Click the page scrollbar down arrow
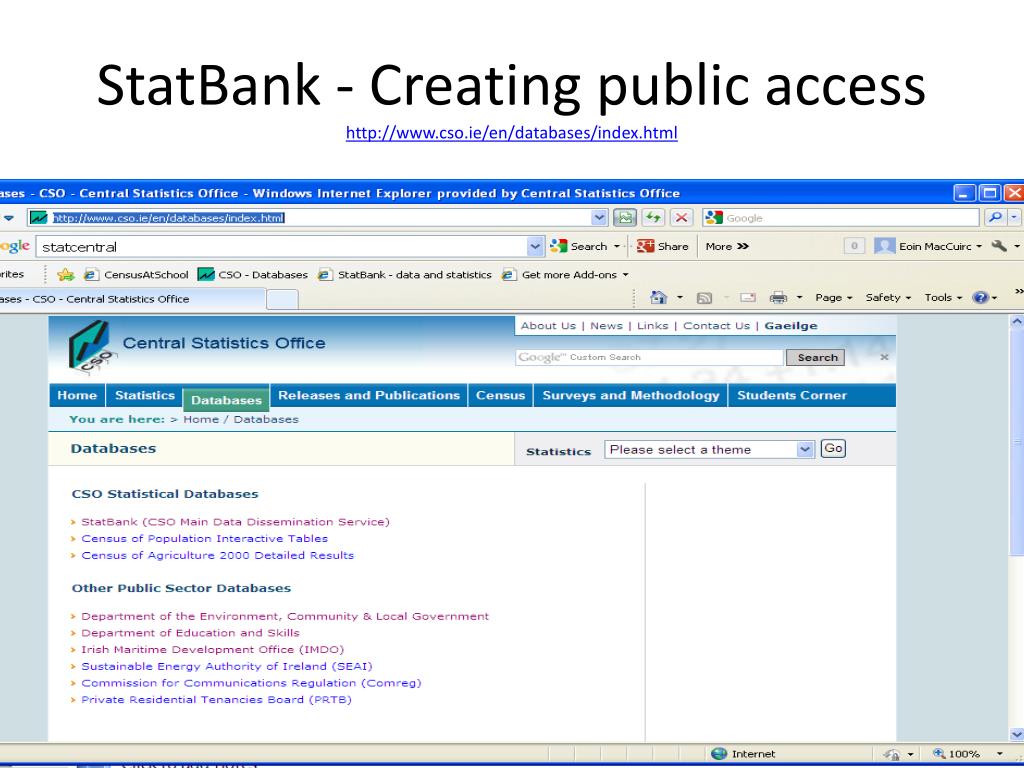Screen dimensions: 1024x768 point(1016,735)
